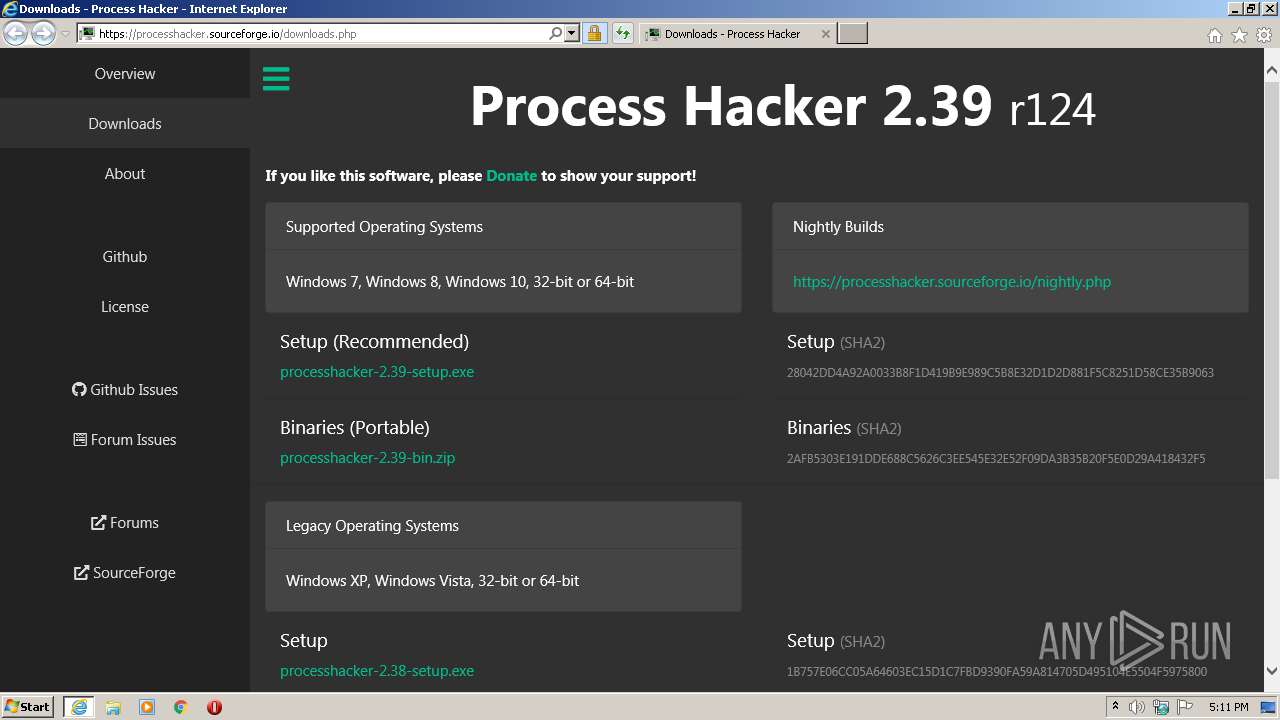Click the Action Center flag tray icon
The image size is (1280, 720).
[x=1184, y=707]
